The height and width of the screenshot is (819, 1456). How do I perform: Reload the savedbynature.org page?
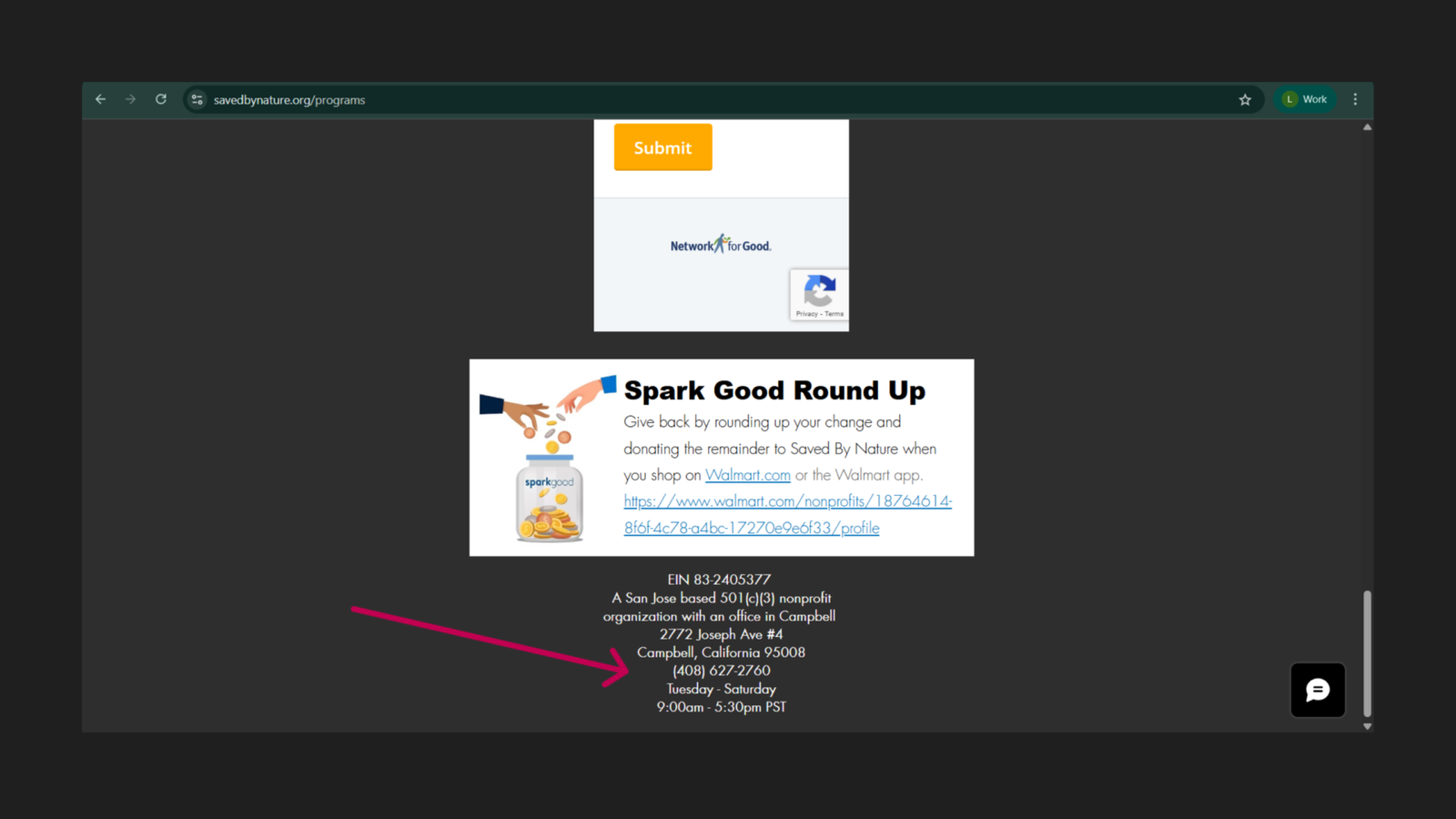point(161,99)
